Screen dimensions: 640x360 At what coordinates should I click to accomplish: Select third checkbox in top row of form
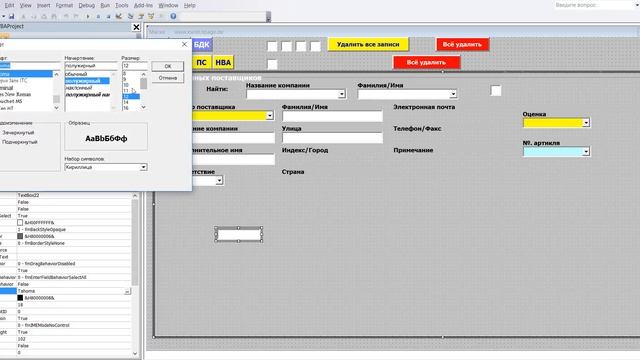pyautogui.click(x=301, y=46)
